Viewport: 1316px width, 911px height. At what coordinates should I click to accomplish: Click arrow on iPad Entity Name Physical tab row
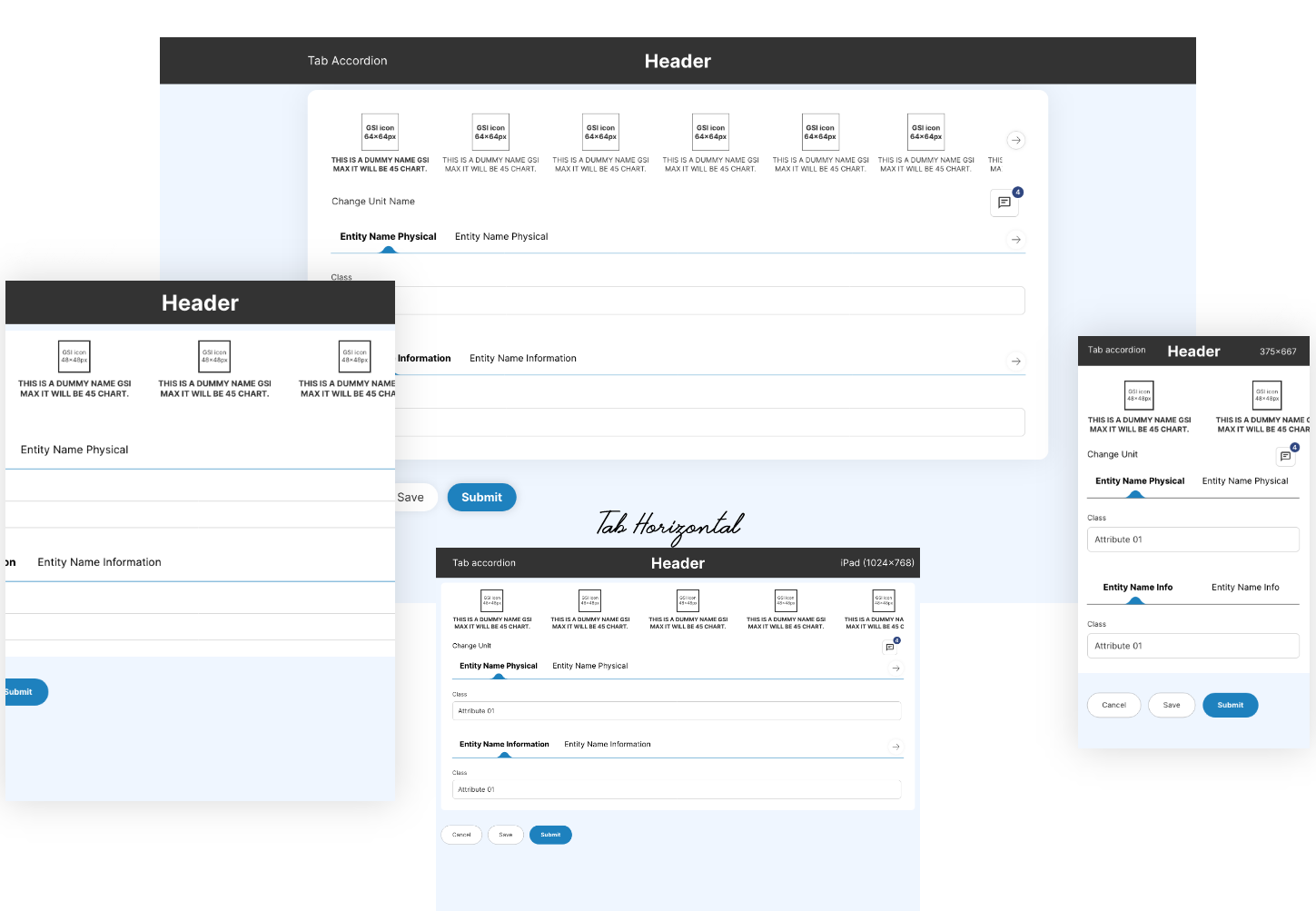point(895,668)
